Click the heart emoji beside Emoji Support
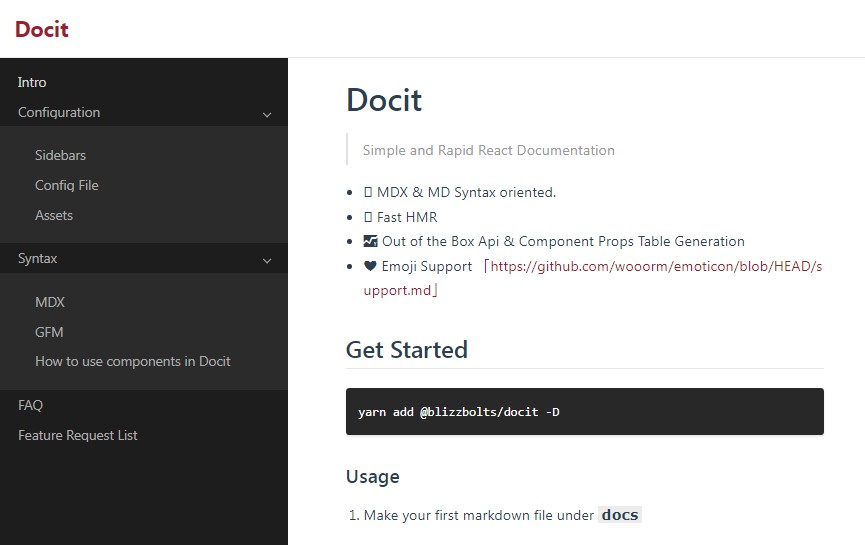The width and height of the screenshot is (865, 545). (370, 266)
